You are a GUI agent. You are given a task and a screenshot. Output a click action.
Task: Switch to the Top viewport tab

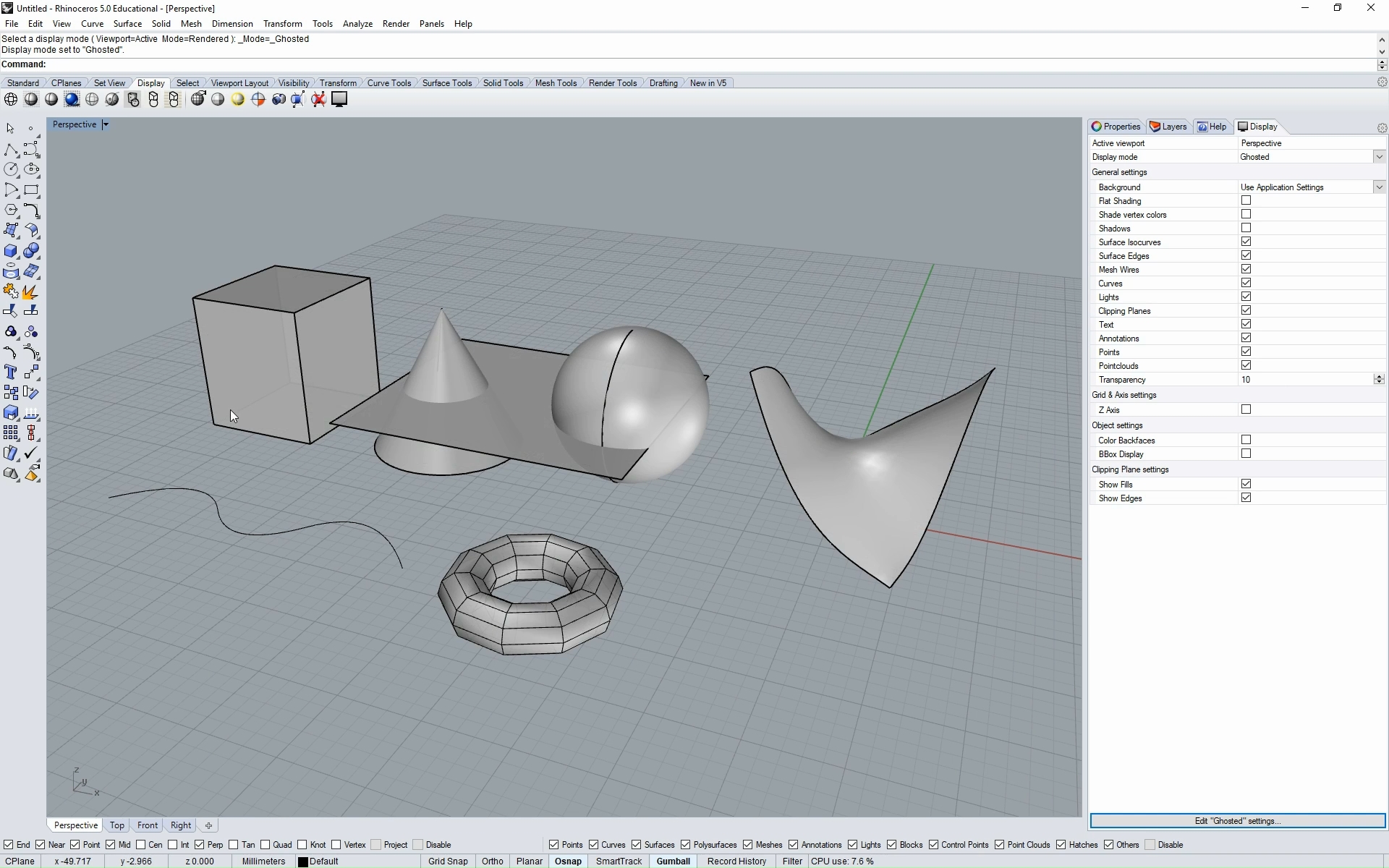point(116,824)
